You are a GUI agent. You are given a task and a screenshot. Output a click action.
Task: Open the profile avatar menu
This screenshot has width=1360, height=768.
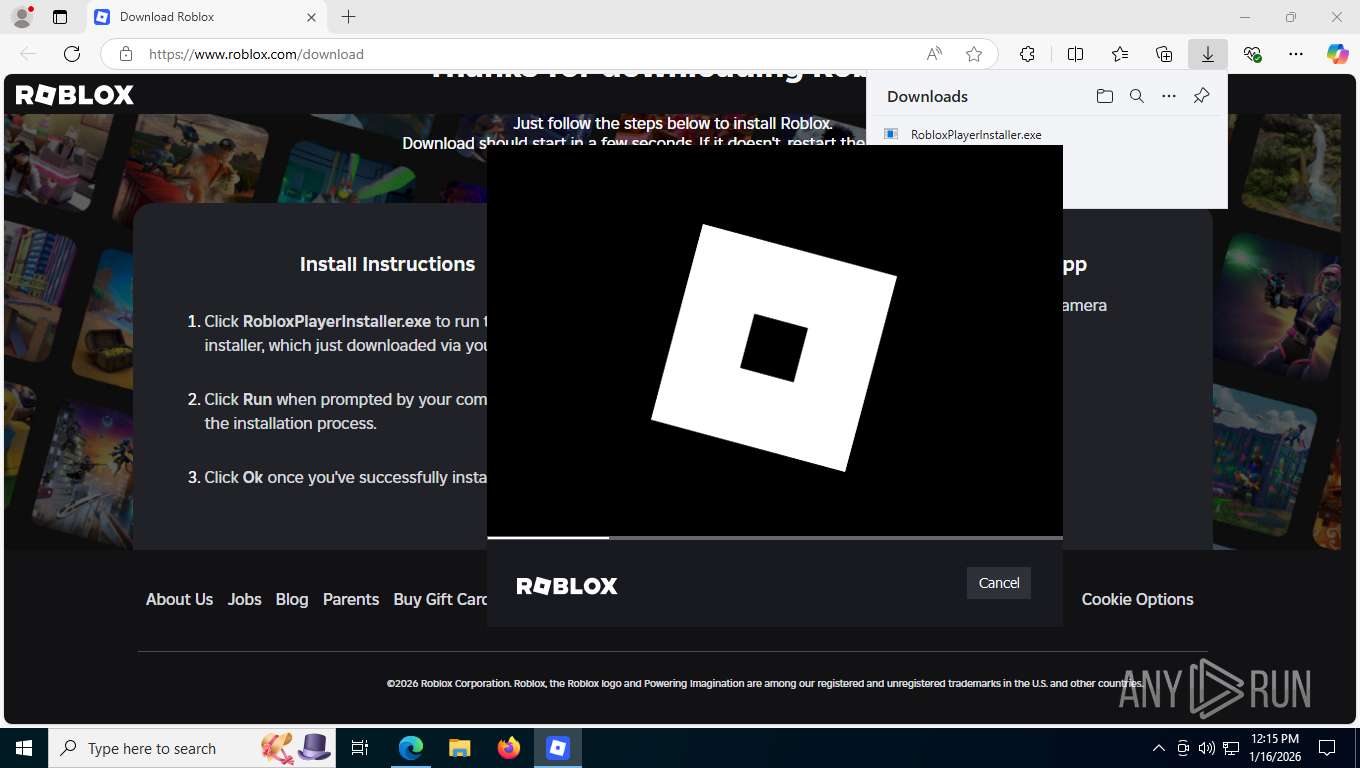(x=22, y=17)
